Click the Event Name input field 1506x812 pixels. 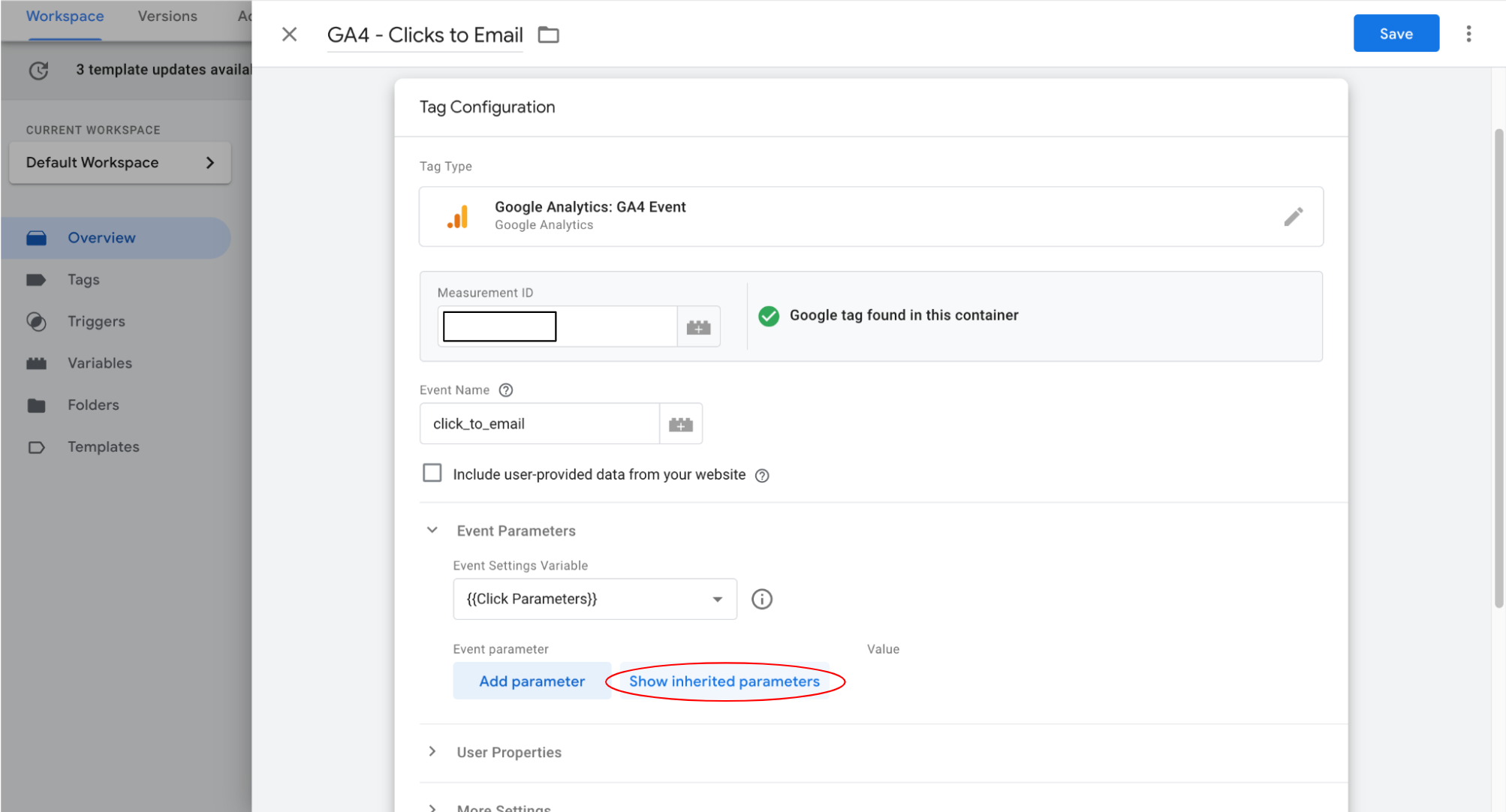[x=539, y=424]
